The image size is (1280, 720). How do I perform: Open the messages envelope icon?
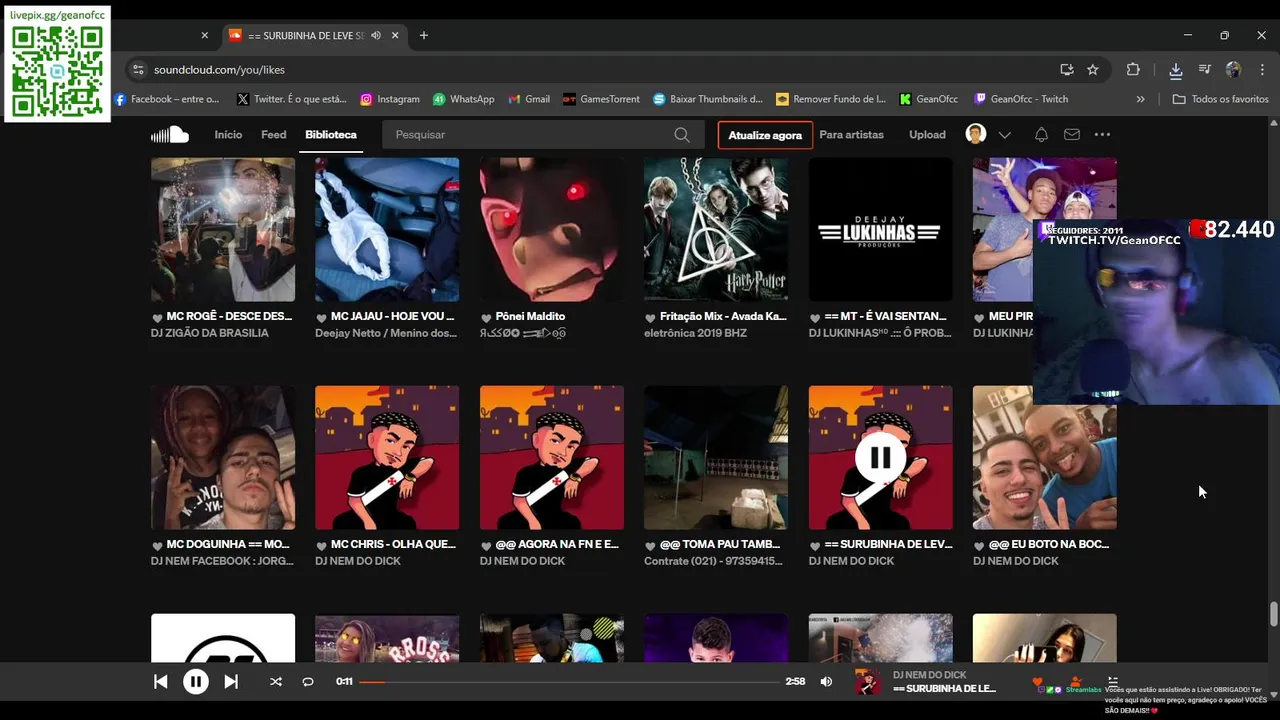point(1072,134)
